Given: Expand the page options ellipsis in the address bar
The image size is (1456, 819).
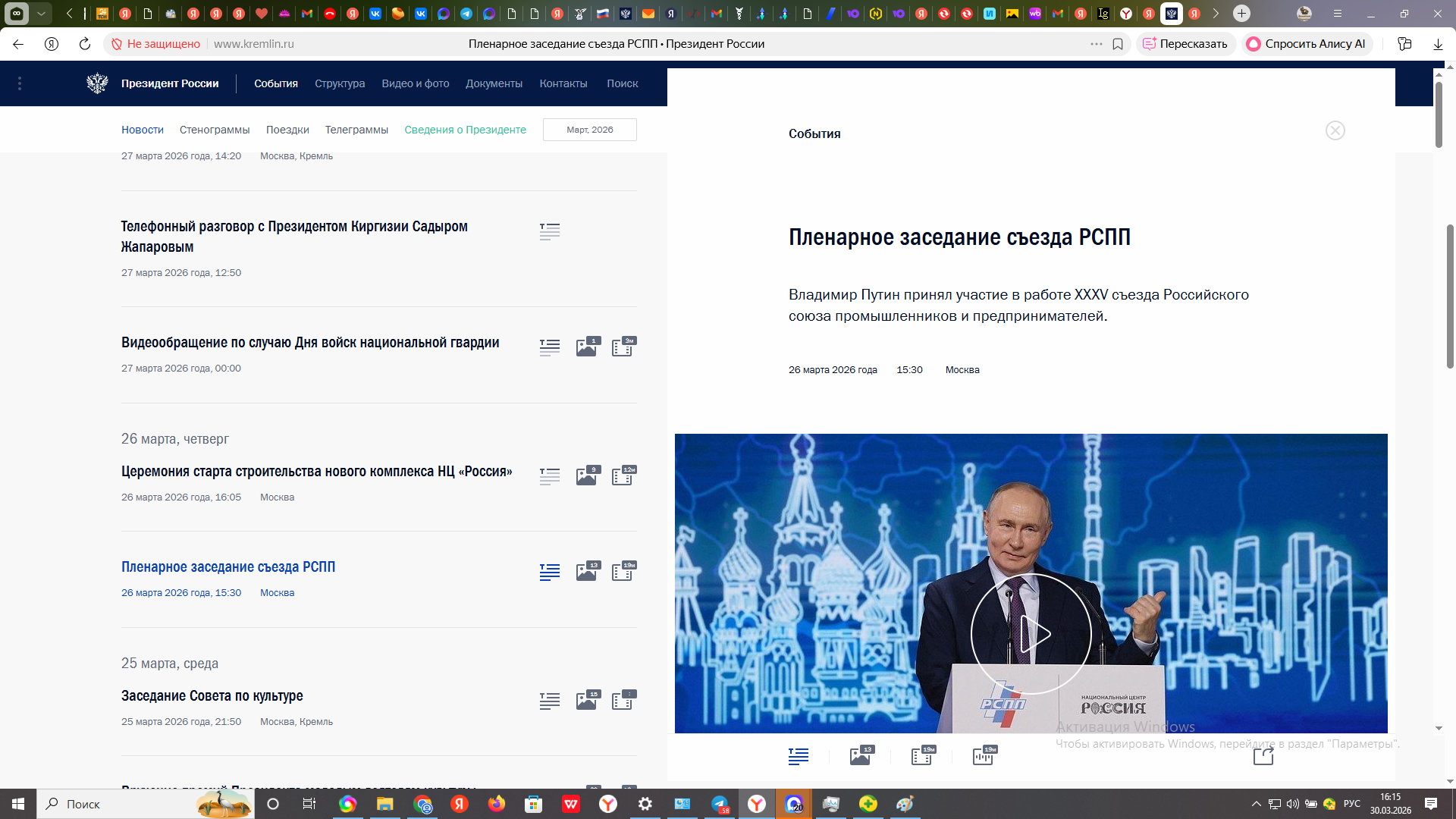Looking at the screenshot, I should 1096,44.
